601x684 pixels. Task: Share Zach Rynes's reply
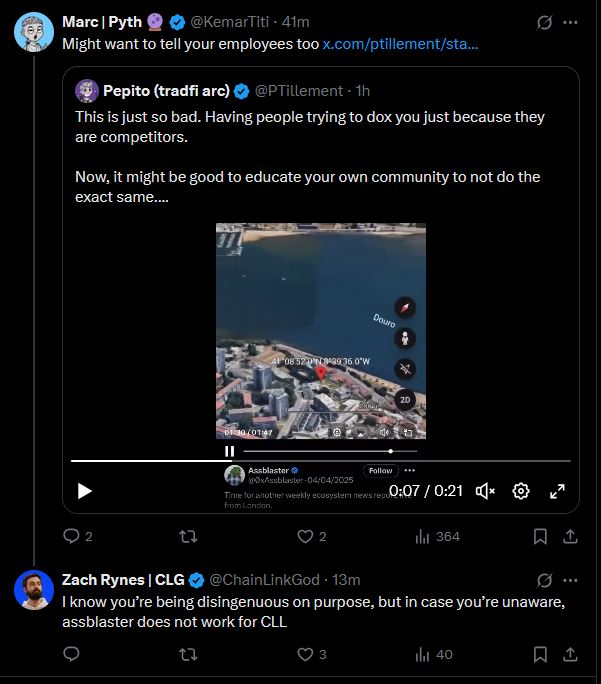[571, 655]
